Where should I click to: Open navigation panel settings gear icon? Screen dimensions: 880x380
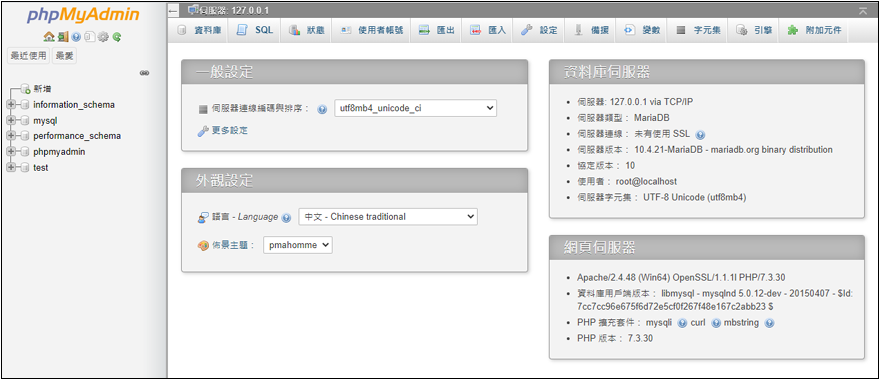(103, 37)
